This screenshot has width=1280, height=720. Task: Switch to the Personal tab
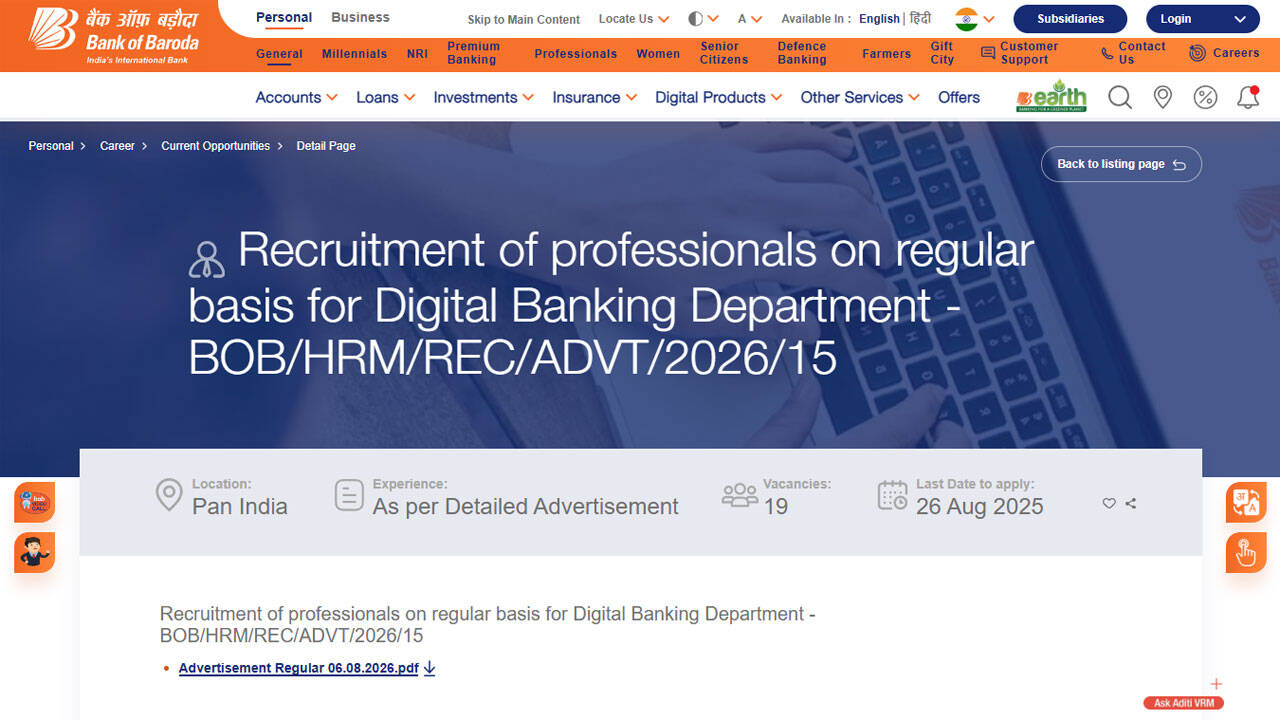pyautogui.click(x=284, y=17)
